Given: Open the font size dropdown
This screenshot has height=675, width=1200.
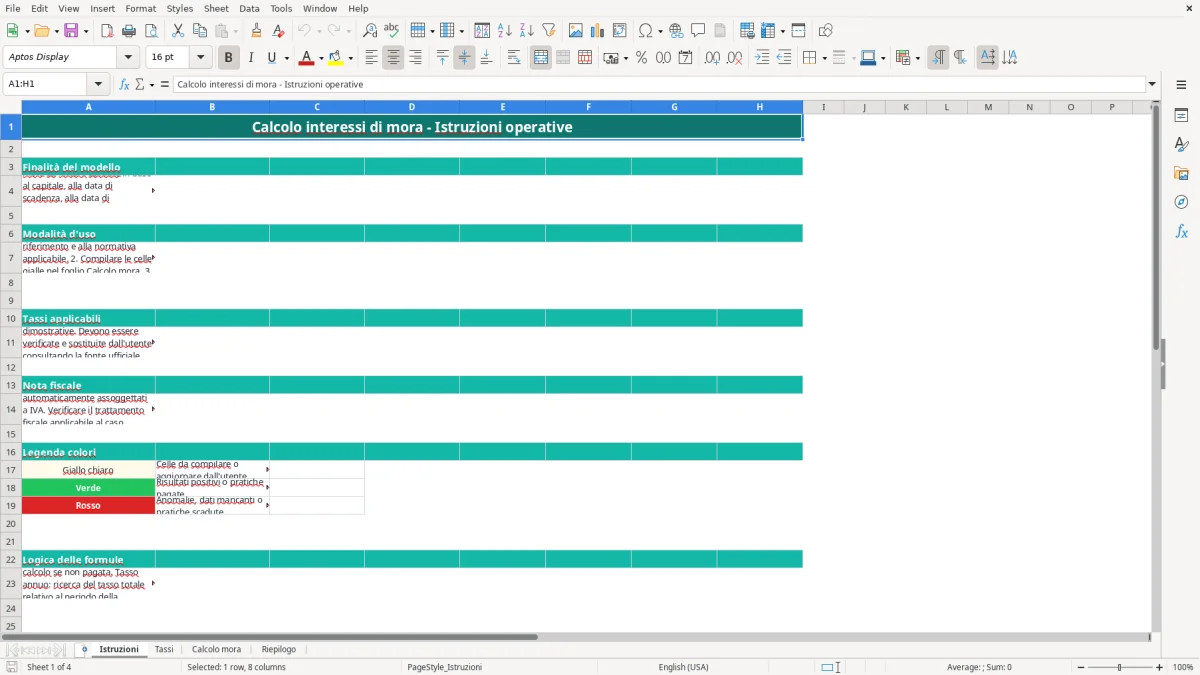Looking at the screenshot, I should click(x=201, y=57).
